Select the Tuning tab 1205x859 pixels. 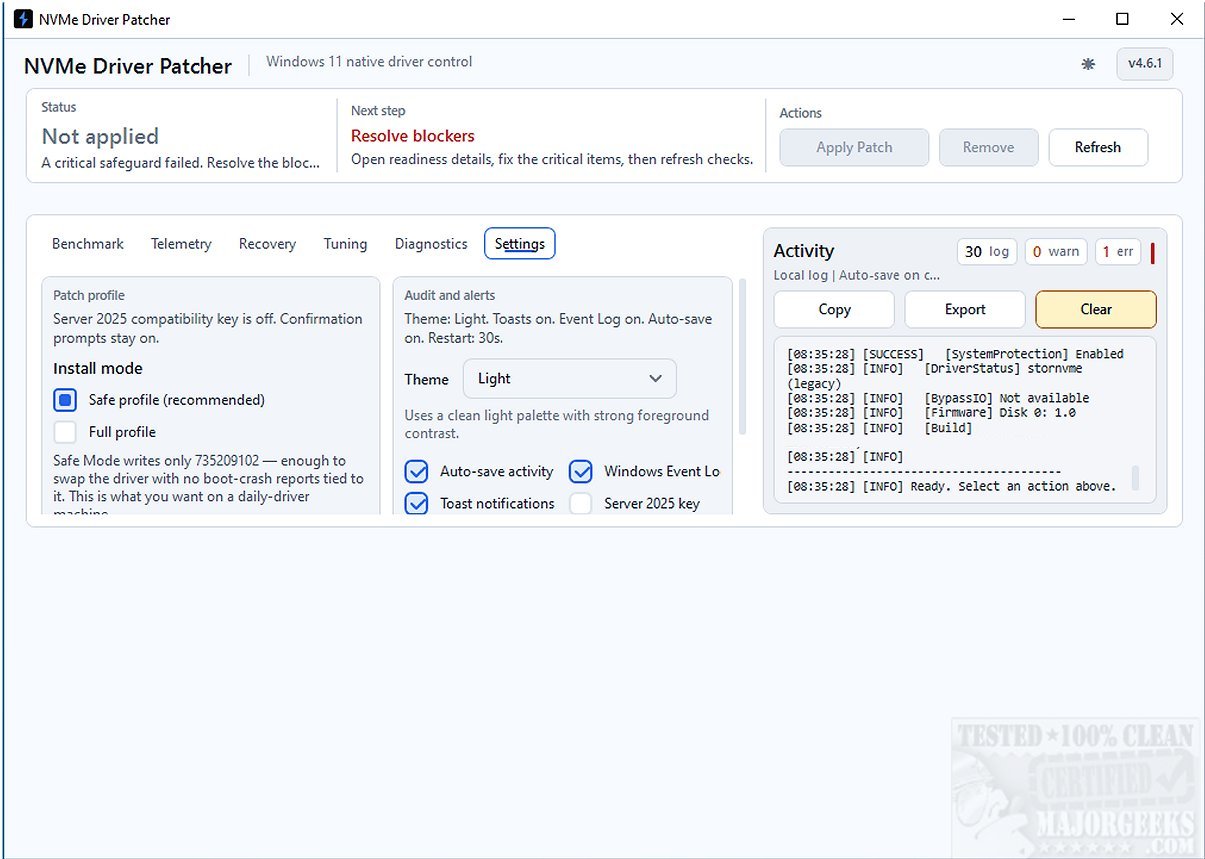pos(345,244)
